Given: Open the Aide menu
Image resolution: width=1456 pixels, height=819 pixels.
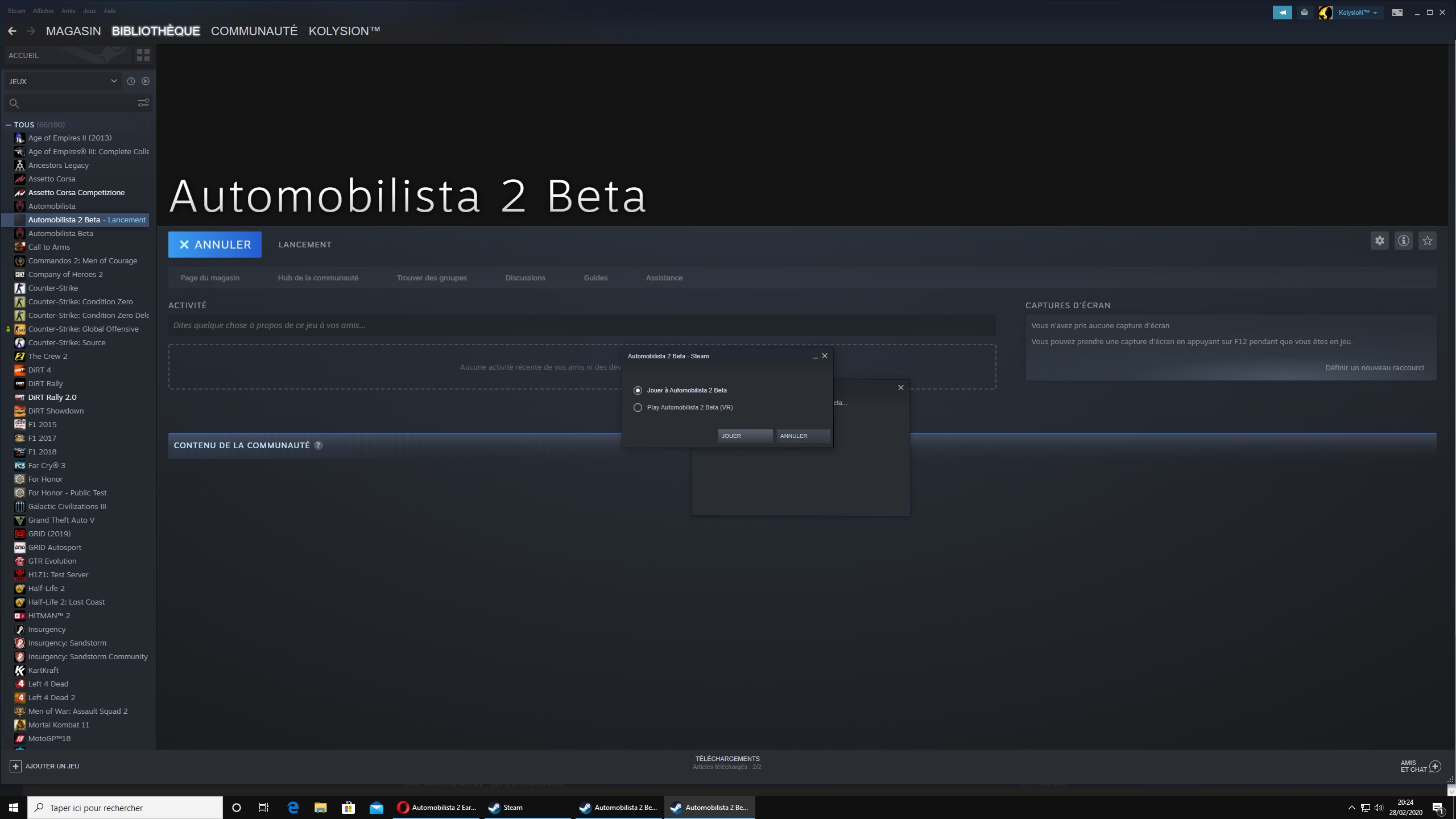Looking at the screenshot, I should coord(110,11).
